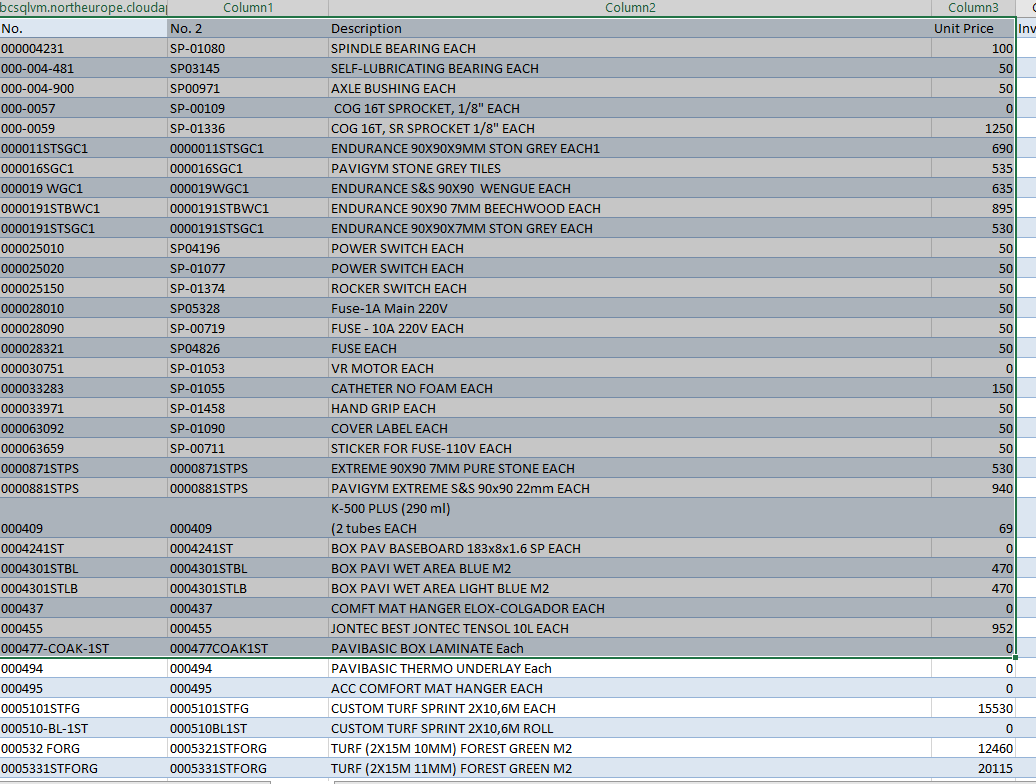The height and width of the screenshot is (784, 1036).
Task: Select 'K-500 PLUS (290 ml)' description cell
Action: pos(630,518)
